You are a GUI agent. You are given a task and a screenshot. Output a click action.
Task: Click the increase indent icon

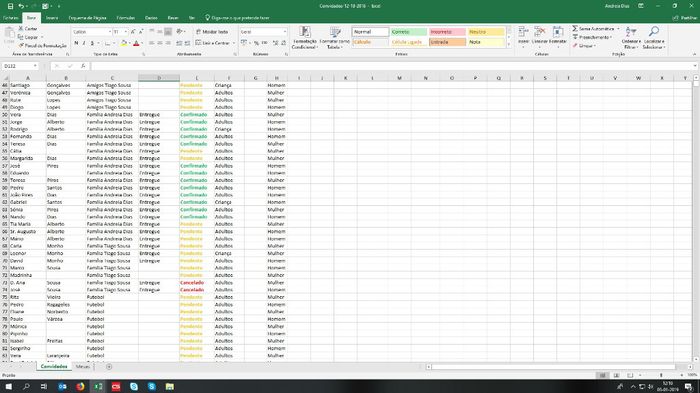pos(187,43)
